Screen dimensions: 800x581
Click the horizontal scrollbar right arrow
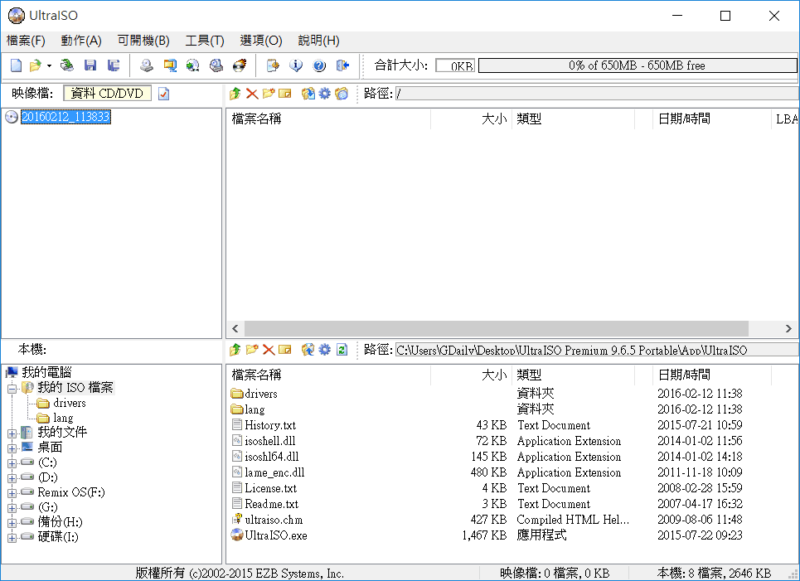[x=789, y=329]
